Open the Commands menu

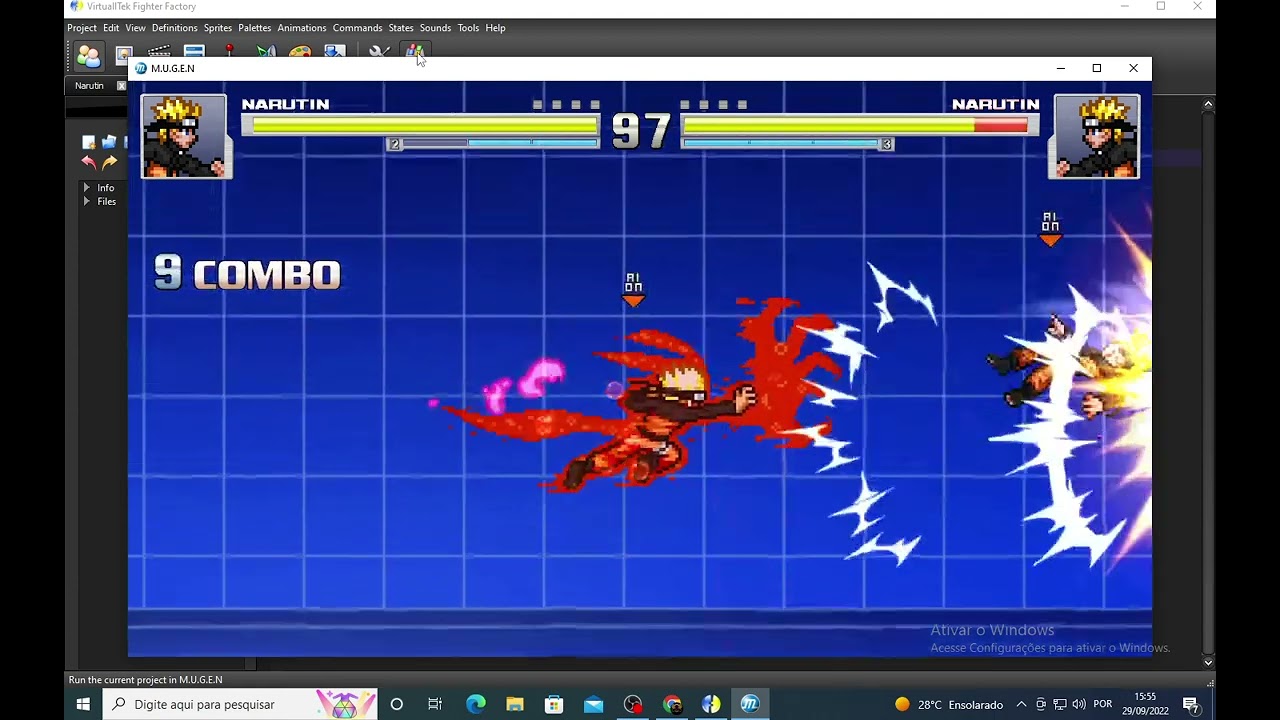(x=358, y=28)
